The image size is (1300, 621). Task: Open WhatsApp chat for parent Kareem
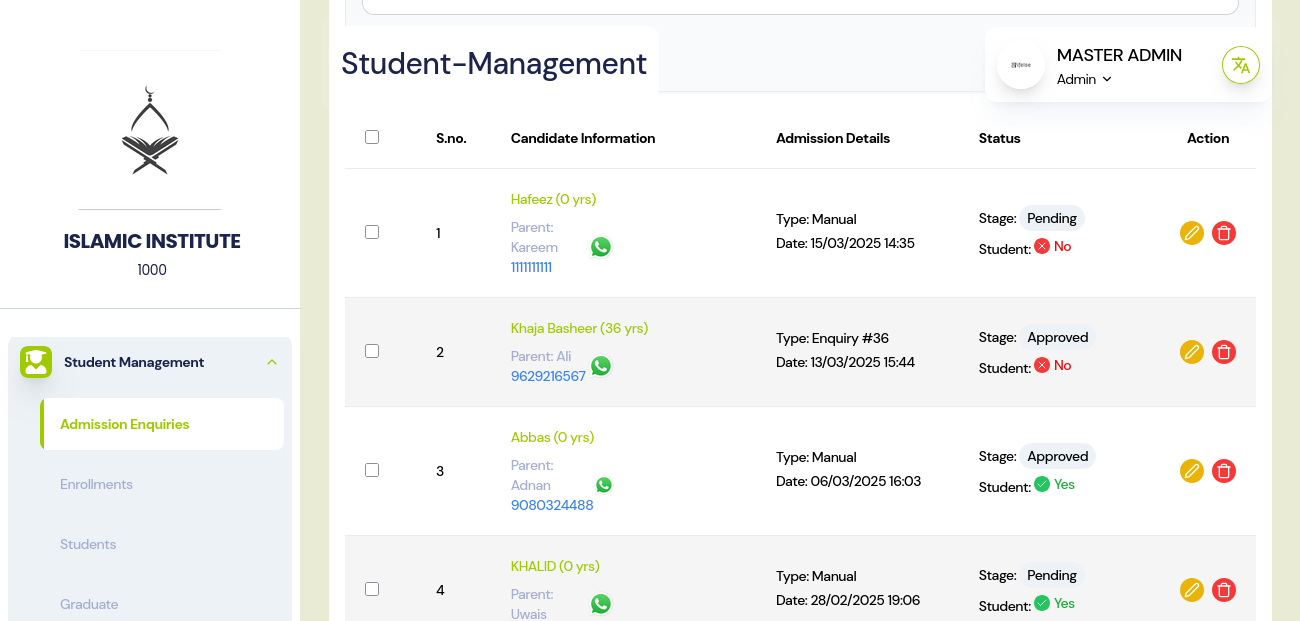pos(601,247)
